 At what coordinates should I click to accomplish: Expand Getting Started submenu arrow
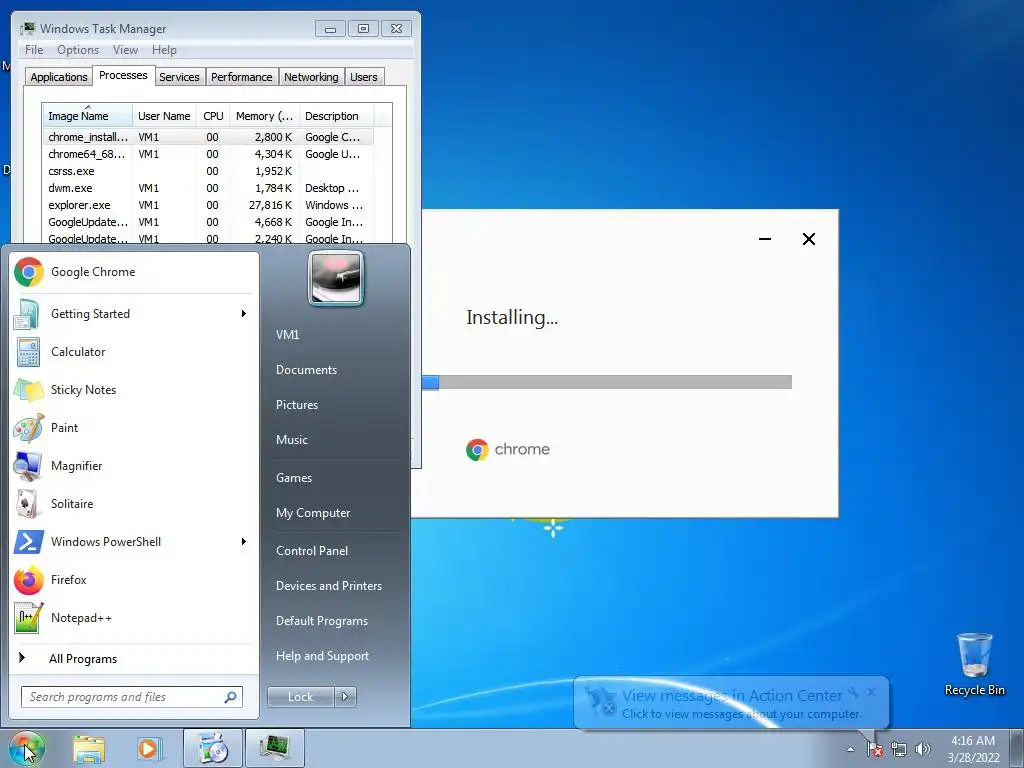pos(244,314)
